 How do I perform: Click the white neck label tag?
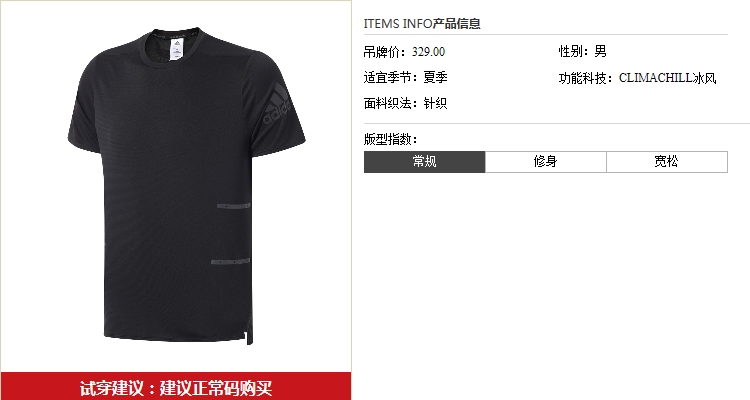coord(176,49)
